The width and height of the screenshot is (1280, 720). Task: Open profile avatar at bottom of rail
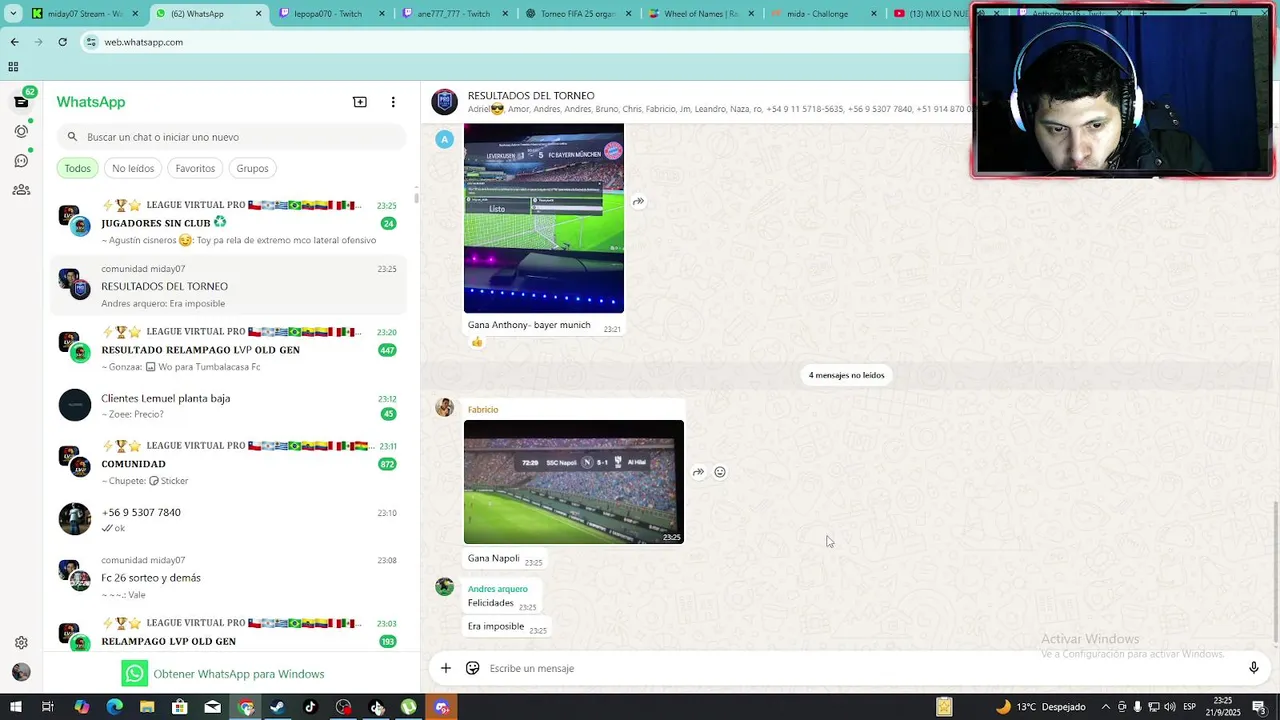click(x=21, y=672)
